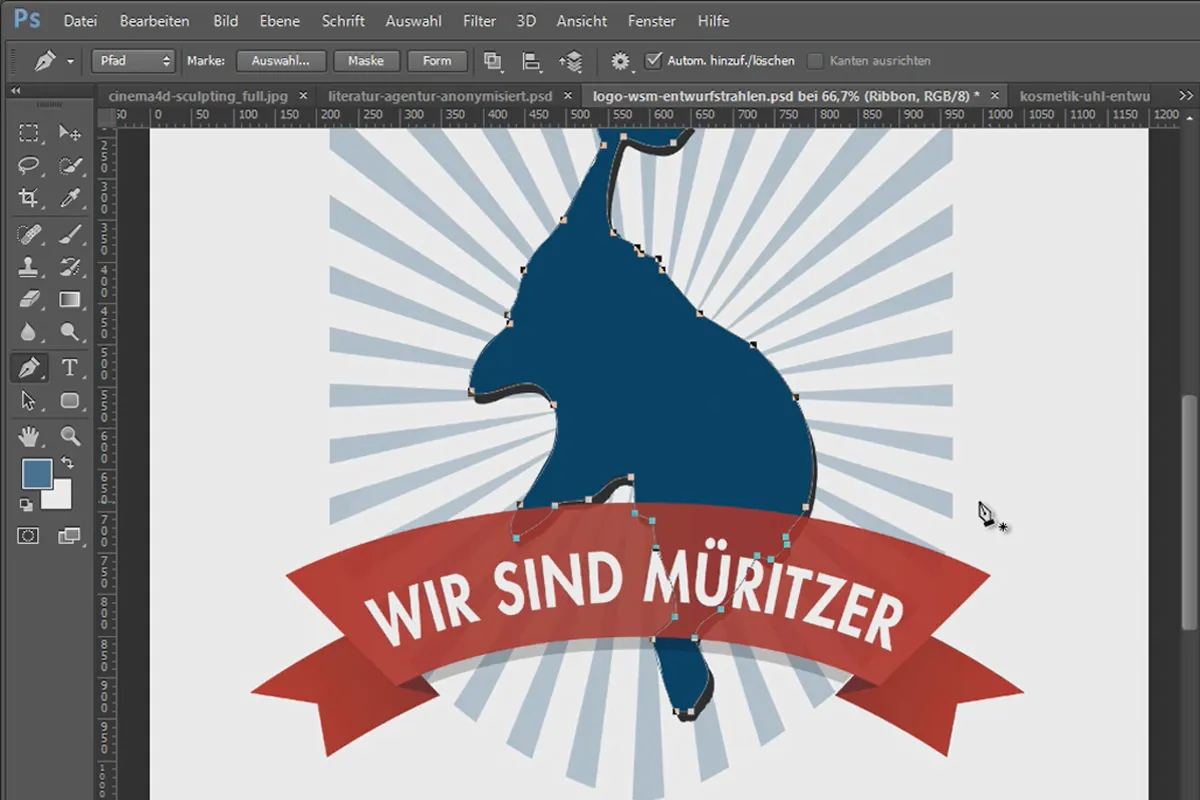Click the Form button
Screen dimensions: 1200x800
437,61
